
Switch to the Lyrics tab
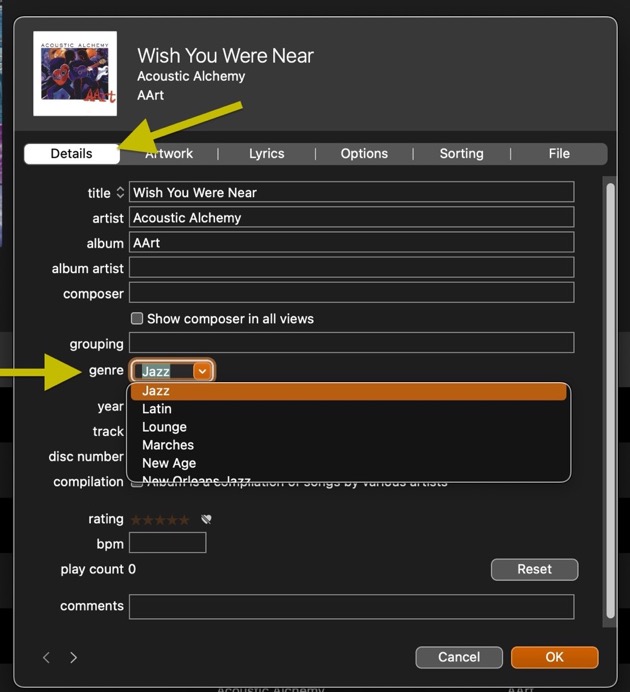[x=266, y=154]
